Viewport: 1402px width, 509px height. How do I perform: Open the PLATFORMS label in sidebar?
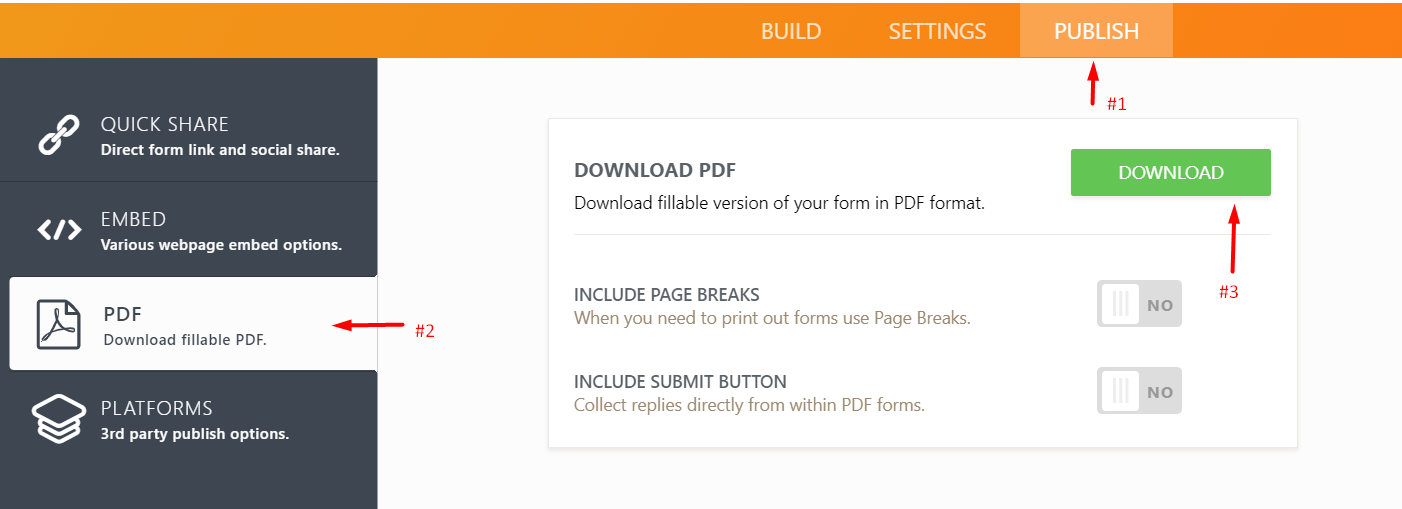tap(157, 408)
